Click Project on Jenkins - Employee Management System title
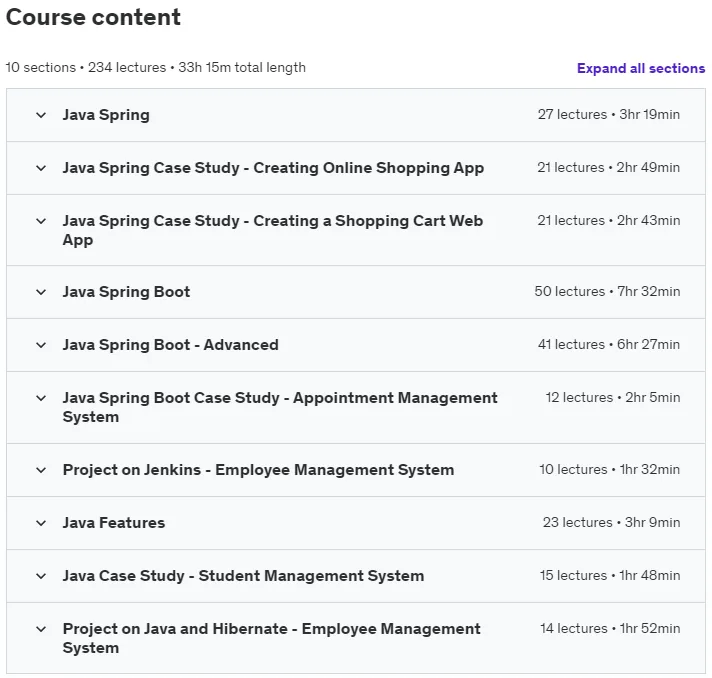Viewport: 712px width, 678px height. coord(258,470)
